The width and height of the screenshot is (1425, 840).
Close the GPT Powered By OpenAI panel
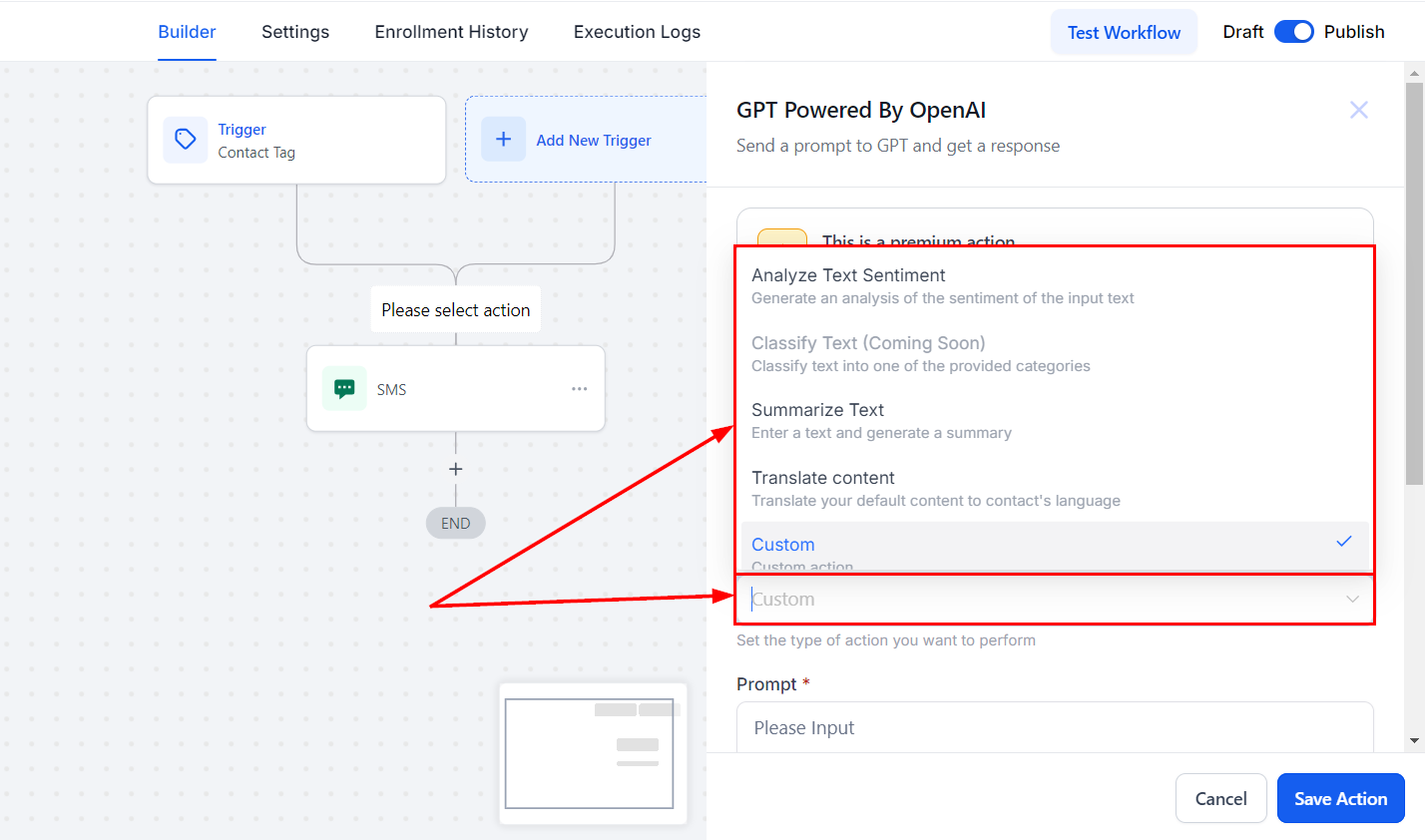point(1358,110)
